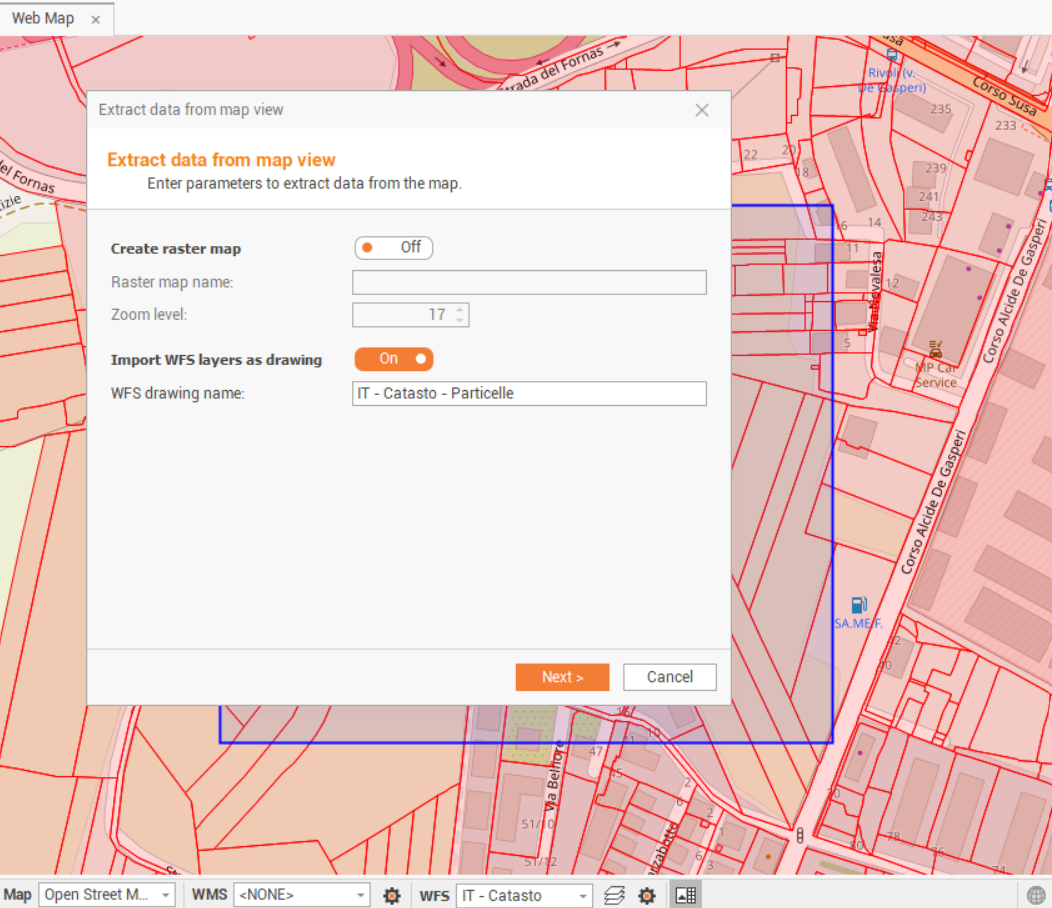Open WFS settings gear icon
The width and height of the screenshot is (1052, 908).
coord(647,895)
